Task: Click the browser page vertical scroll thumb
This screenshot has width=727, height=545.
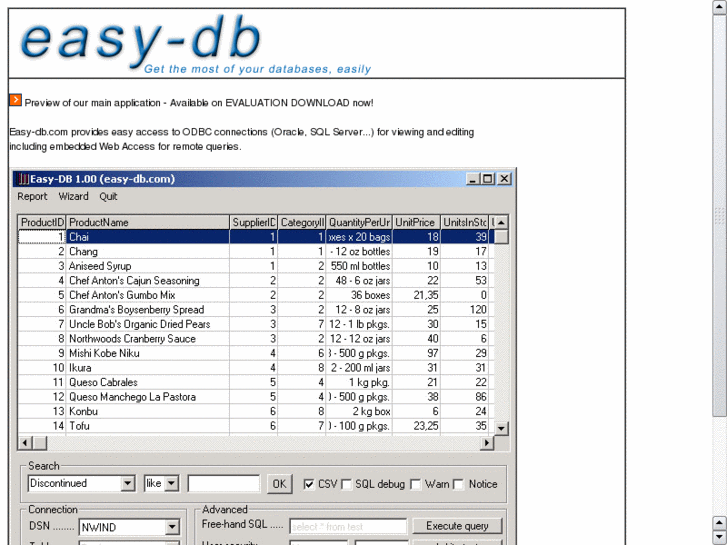Action: click(720, 214)
